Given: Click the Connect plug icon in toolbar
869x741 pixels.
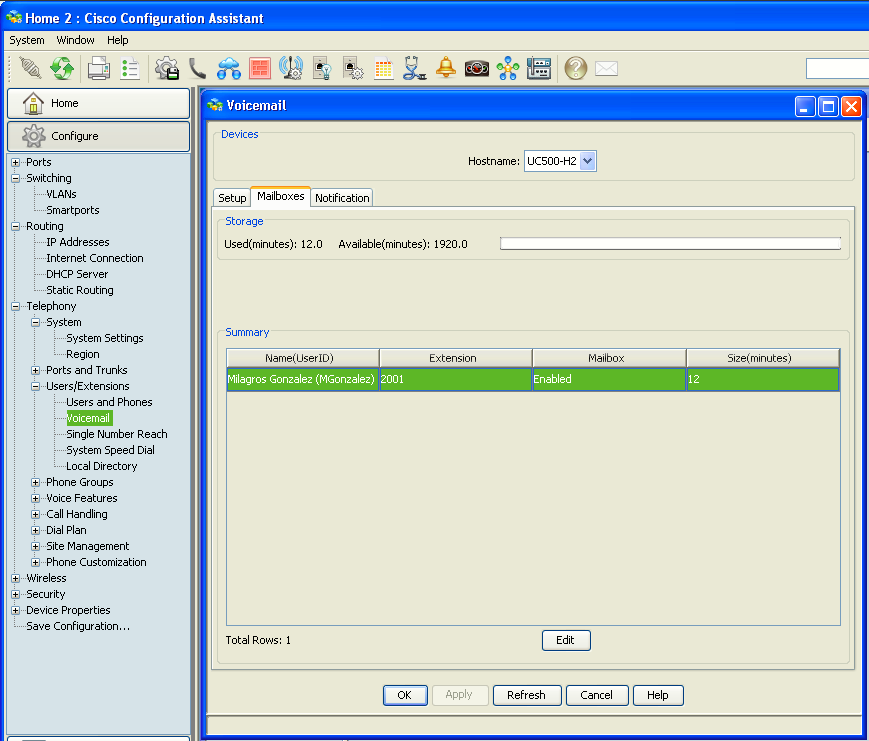Looking at the screenshot, I should click(30, 68).
